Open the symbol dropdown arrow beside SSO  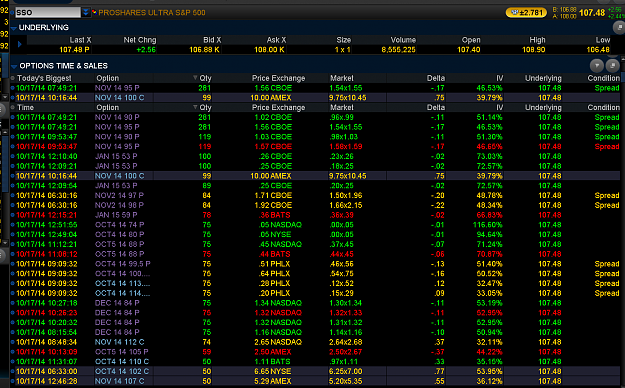(85, 12)
